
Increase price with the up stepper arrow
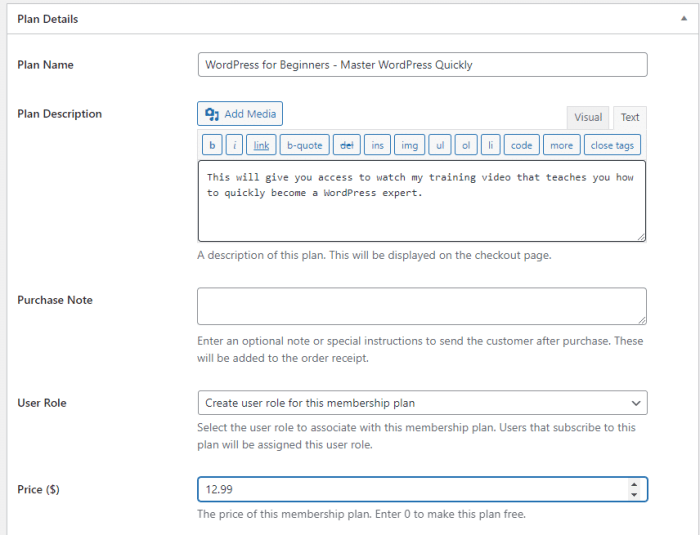[634, 485]
